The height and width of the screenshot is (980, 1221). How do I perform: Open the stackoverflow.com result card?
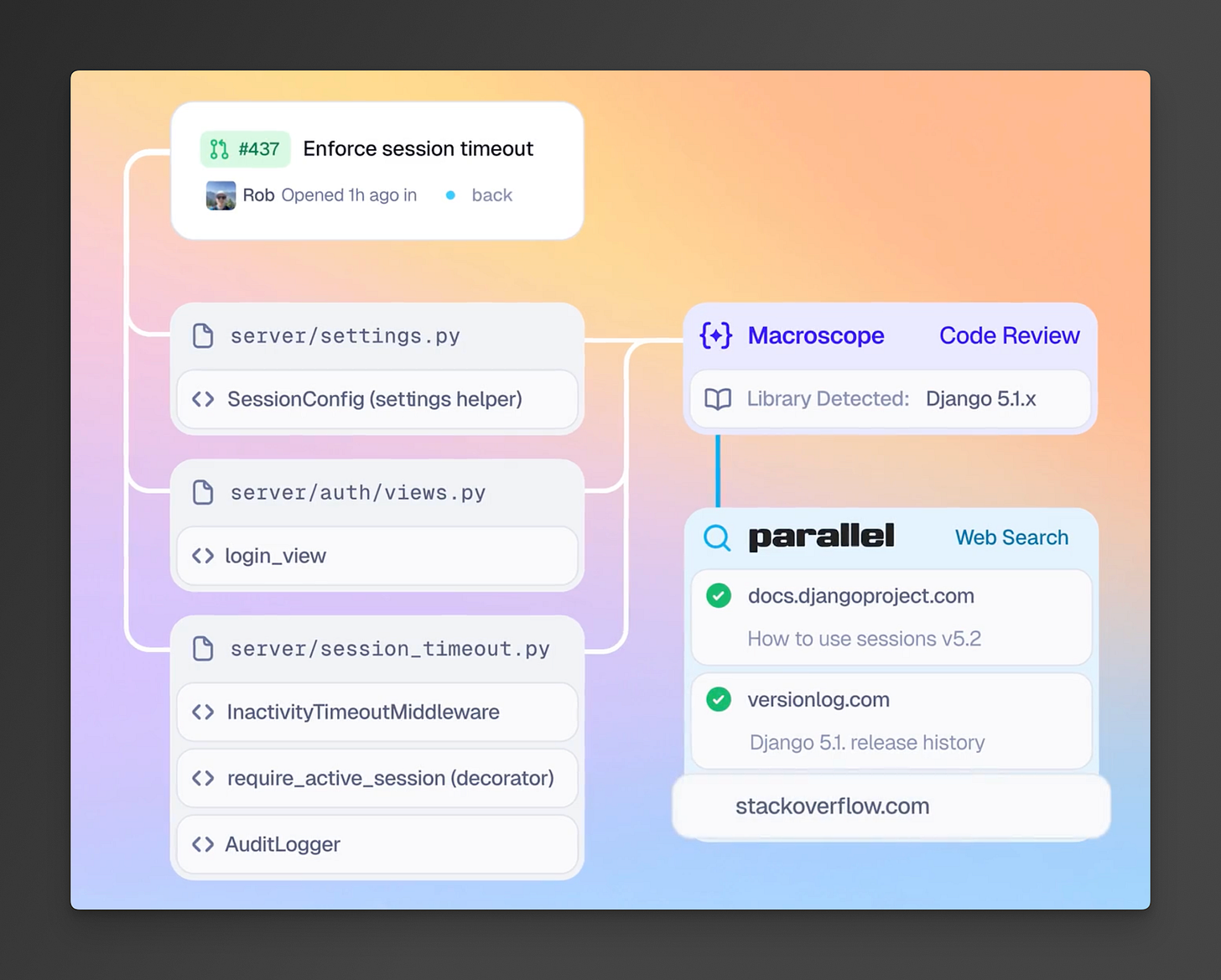pyautogui.click(x=891, y=806)
